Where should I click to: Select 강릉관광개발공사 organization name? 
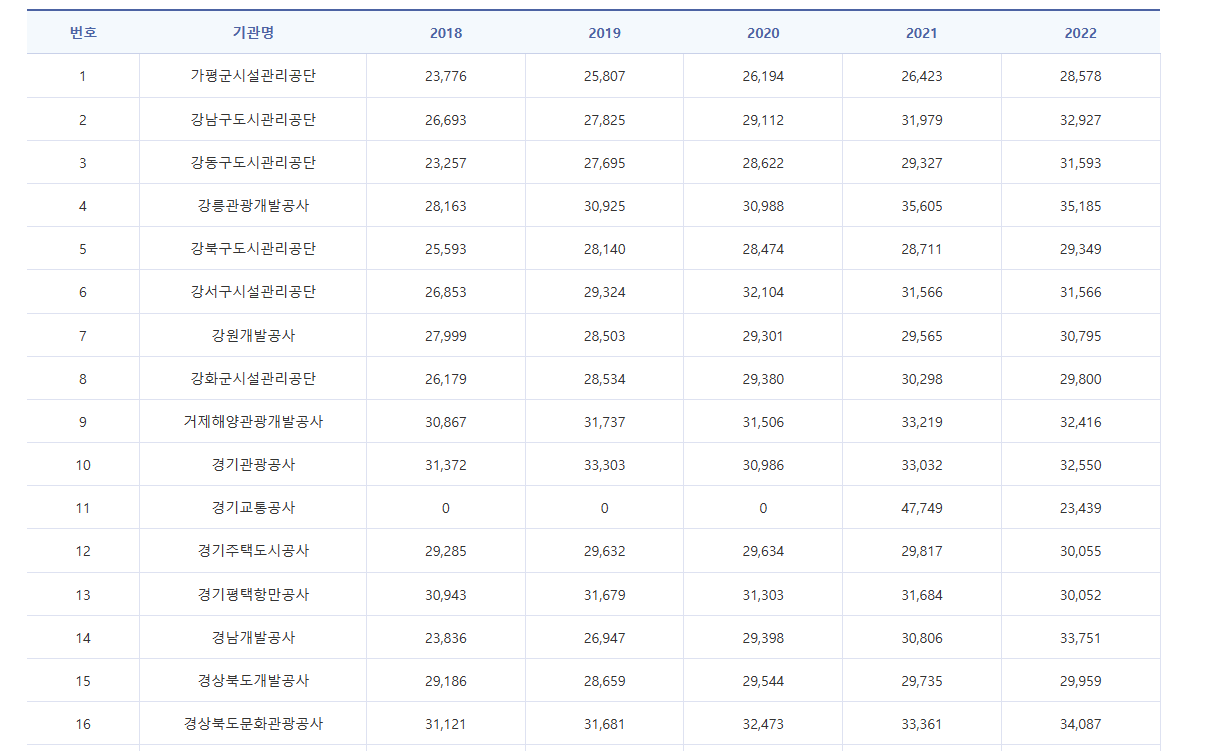click(253, 205)
